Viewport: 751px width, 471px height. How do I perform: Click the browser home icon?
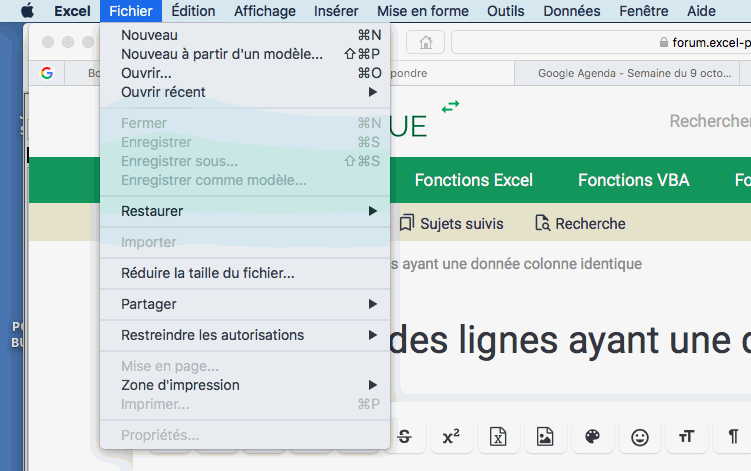pyautogui.click(x=426, y=42)
